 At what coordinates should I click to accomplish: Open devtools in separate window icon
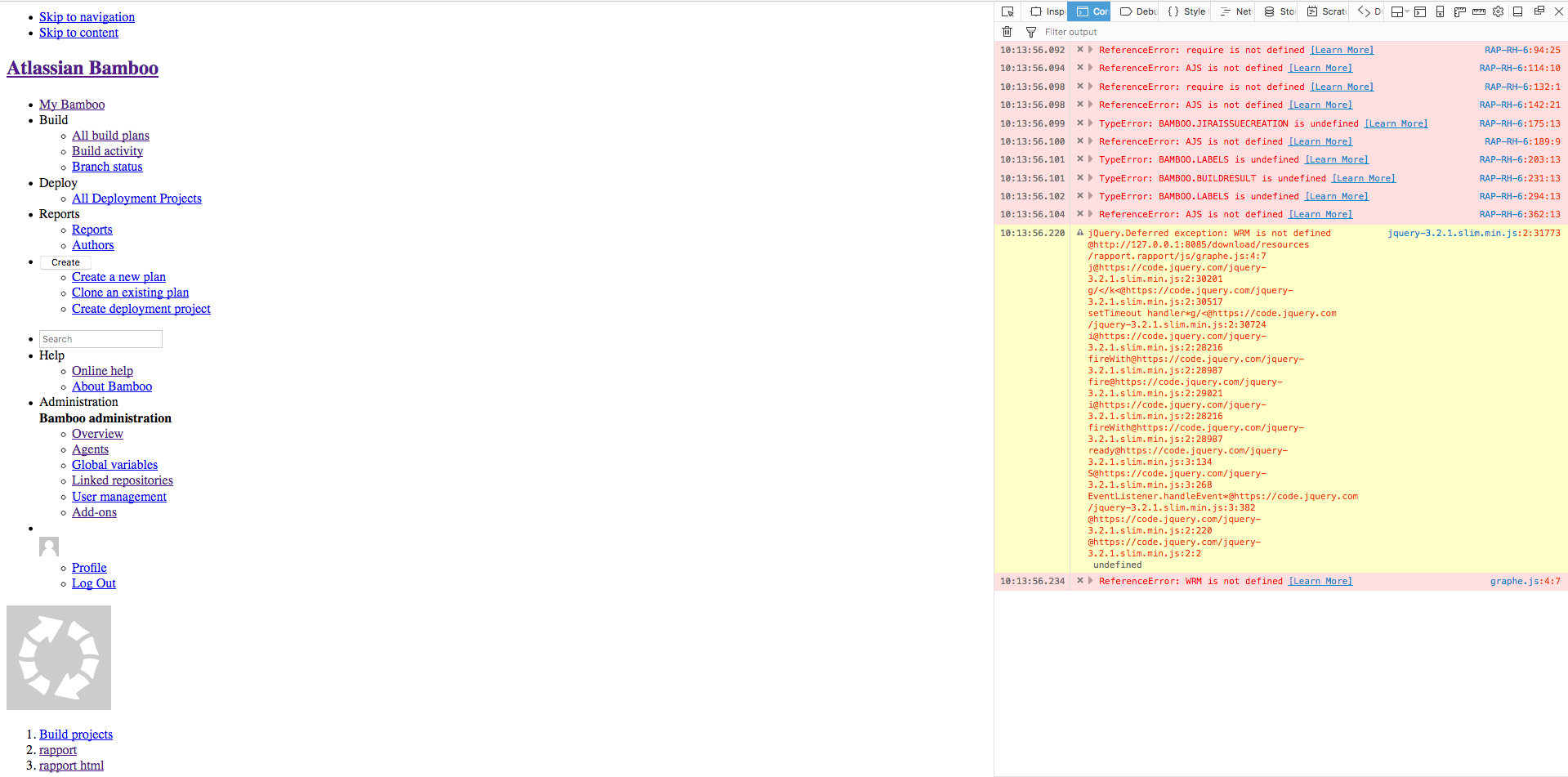click(x=1539, y=11)
